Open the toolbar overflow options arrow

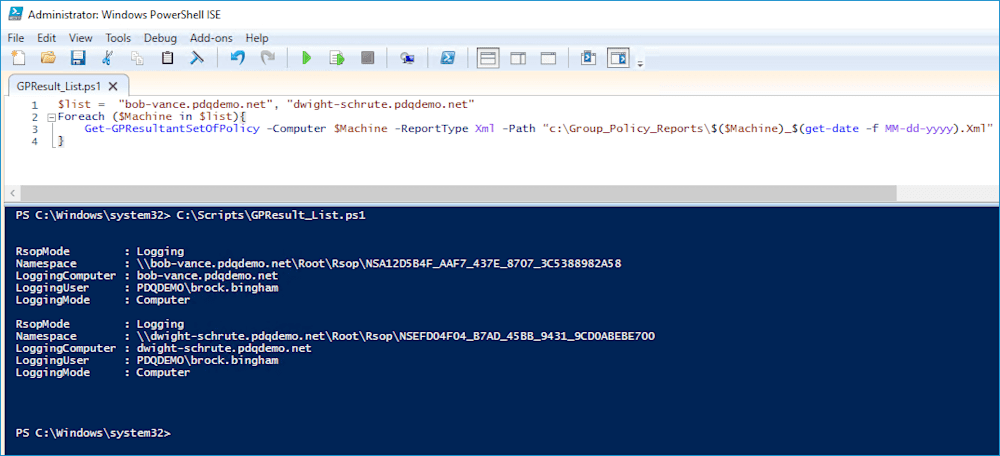pos(640,63)
